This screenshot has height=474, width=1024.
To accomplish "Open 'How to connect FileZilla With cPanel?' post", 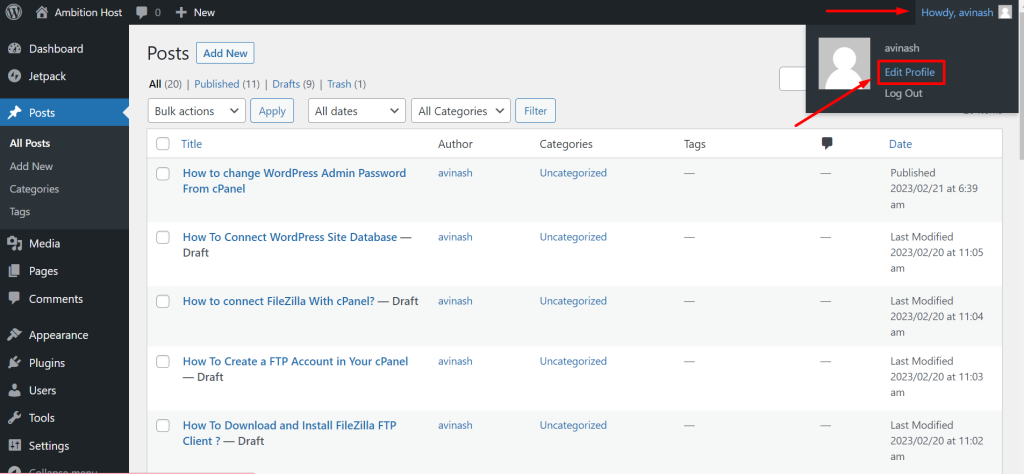I will [279, 301].
